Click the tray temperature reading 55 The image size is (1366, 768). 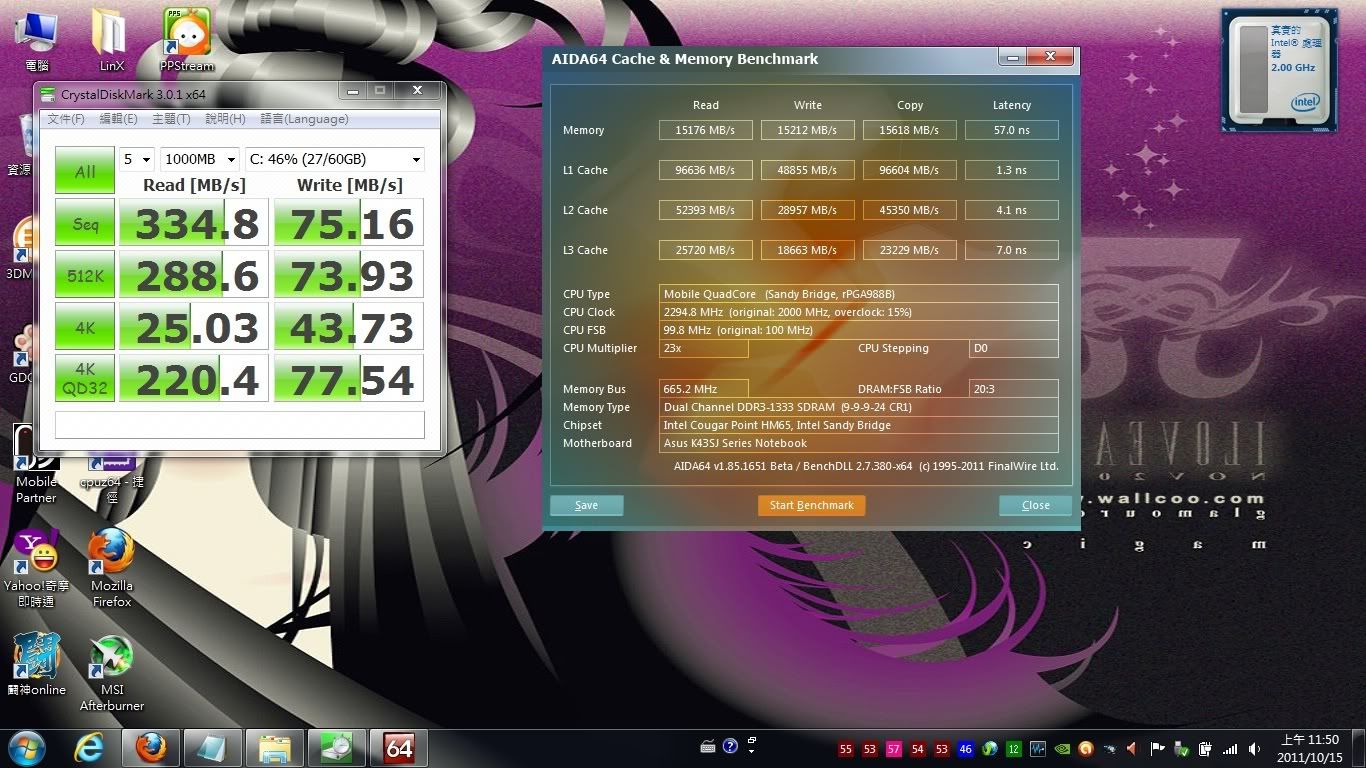[846, 749]
